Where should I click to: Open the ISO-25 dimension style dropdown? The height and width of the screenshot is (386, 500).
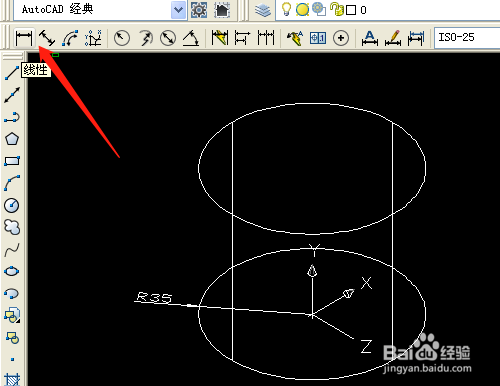tap(467, 38)
